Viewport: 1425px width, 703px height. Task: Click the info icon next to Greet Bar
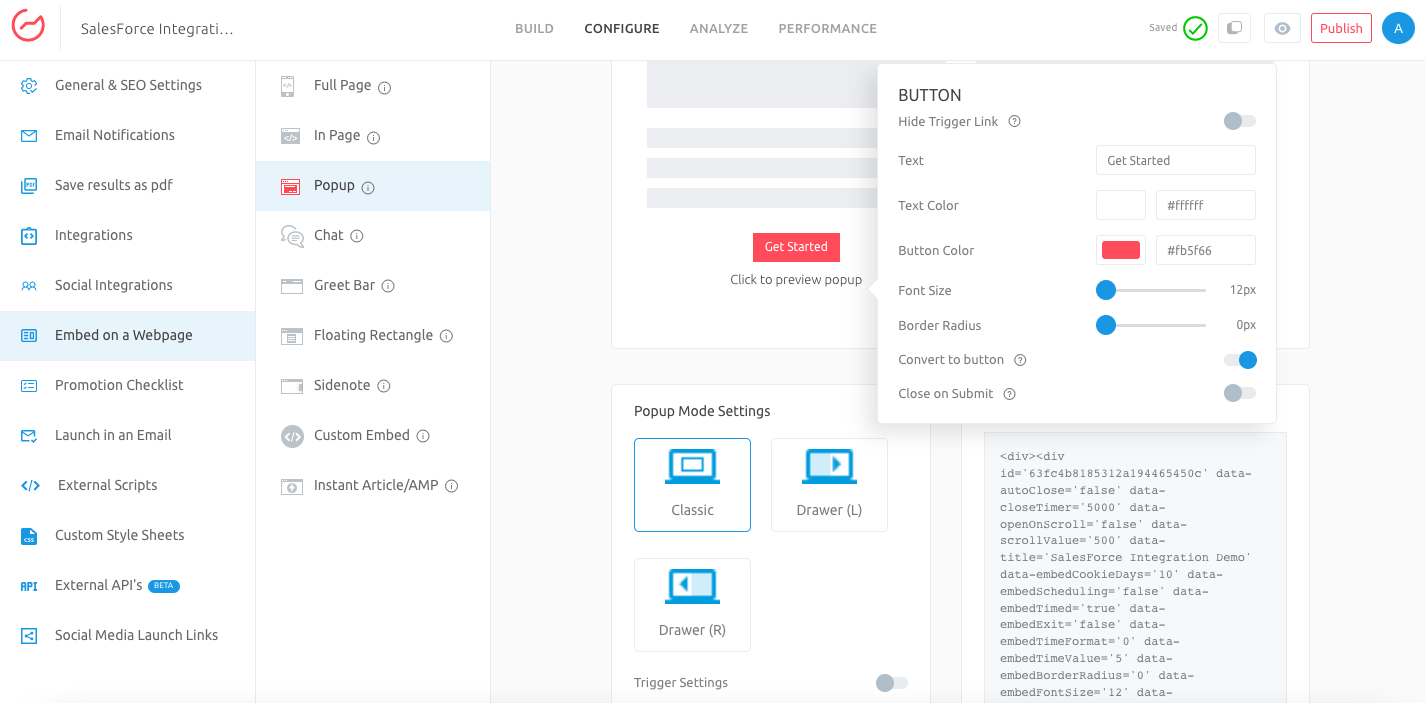click(x=388, y=286)
